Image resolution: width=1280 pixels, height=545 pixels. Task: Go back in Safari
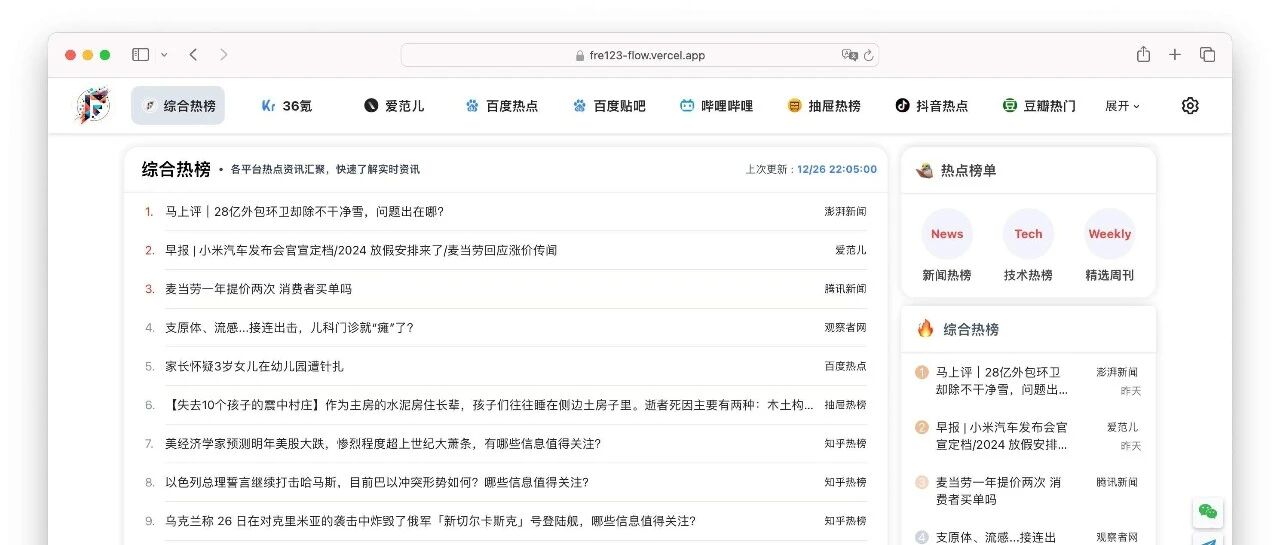(x=193, y=55)
